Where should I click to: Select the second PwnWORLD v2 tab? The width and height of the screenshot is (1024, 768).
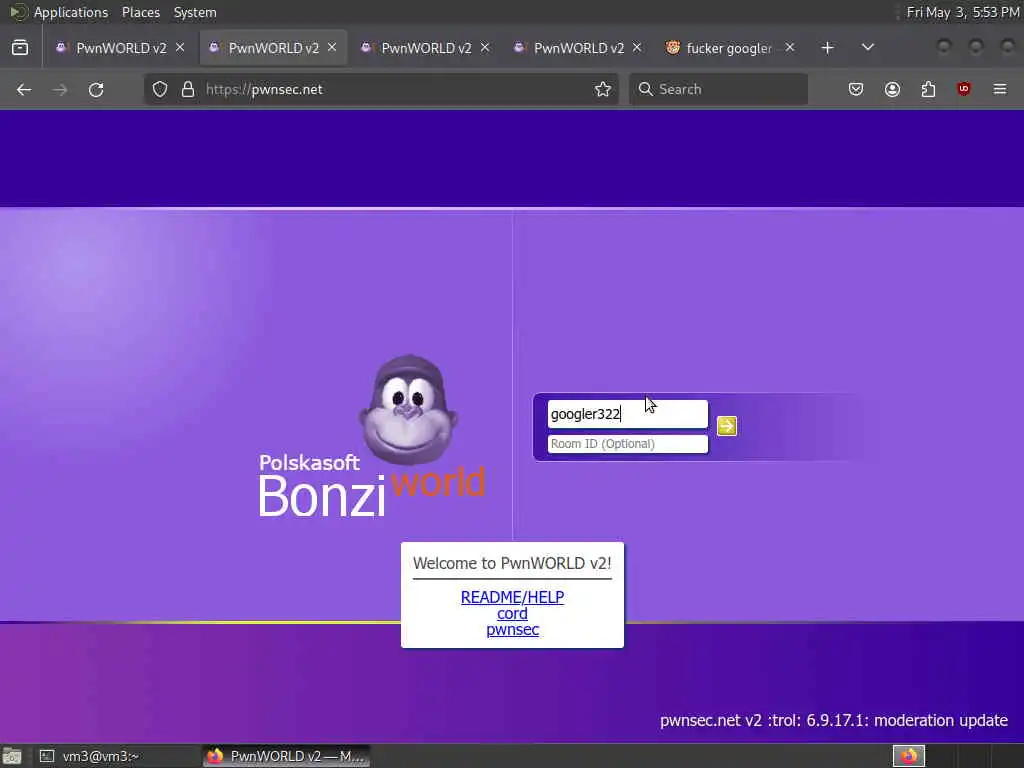274,48
